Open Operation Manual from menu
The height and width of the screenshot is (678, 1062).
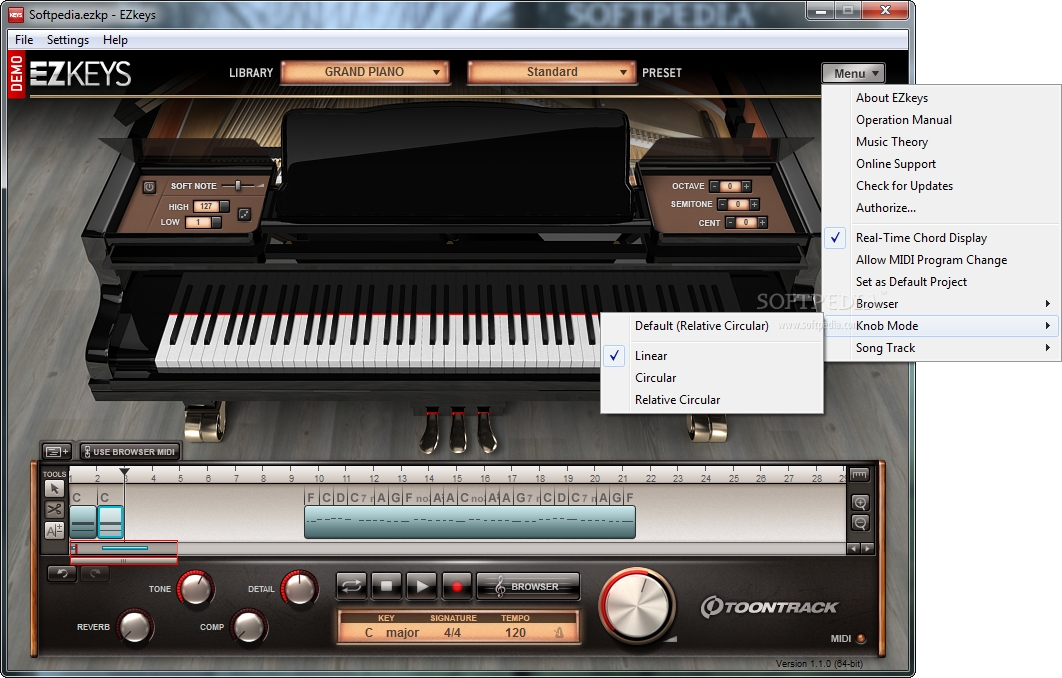pos(942,120)
